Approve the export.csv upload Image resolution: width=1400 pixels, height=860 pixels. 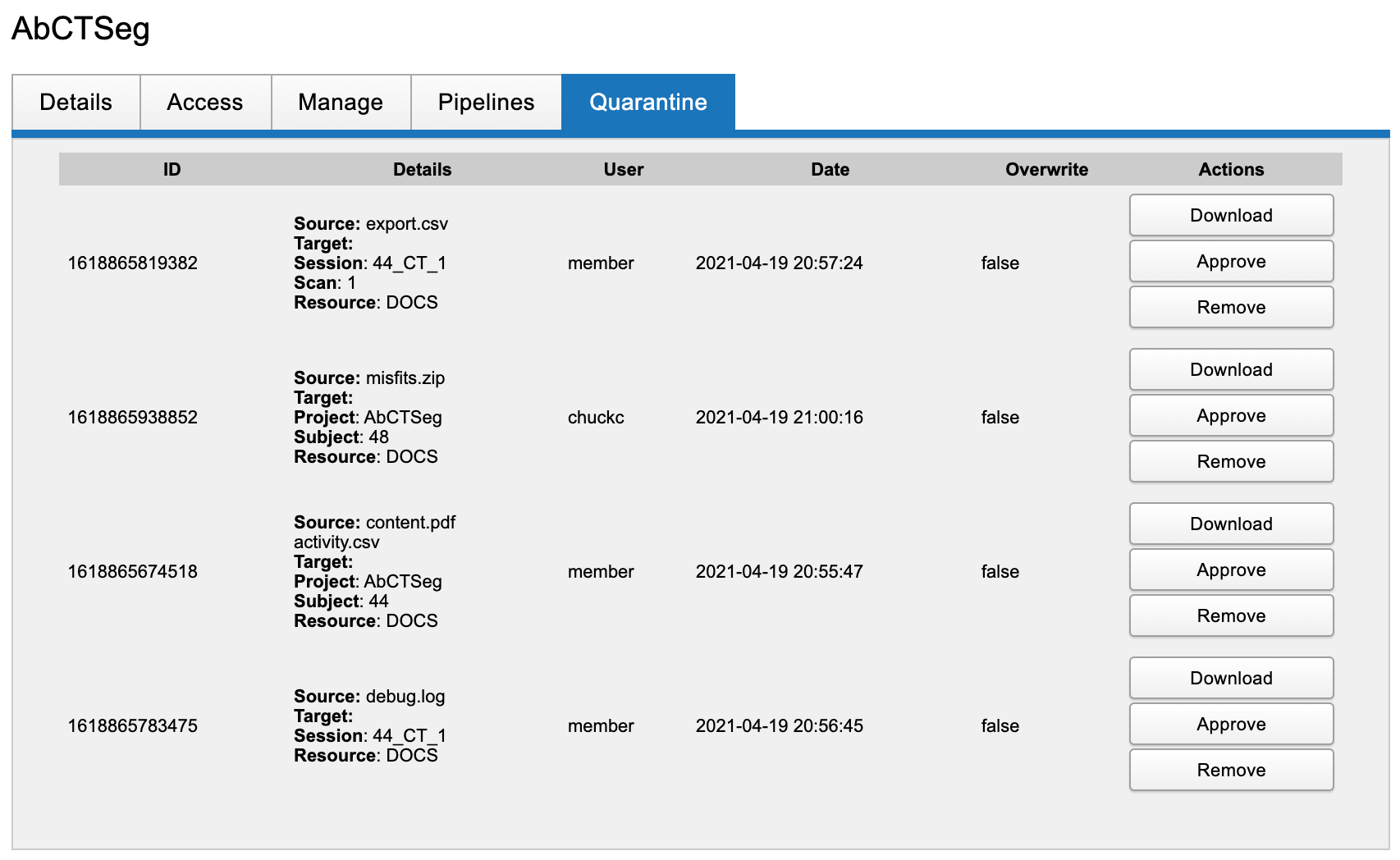click(x=1230, y=262)
